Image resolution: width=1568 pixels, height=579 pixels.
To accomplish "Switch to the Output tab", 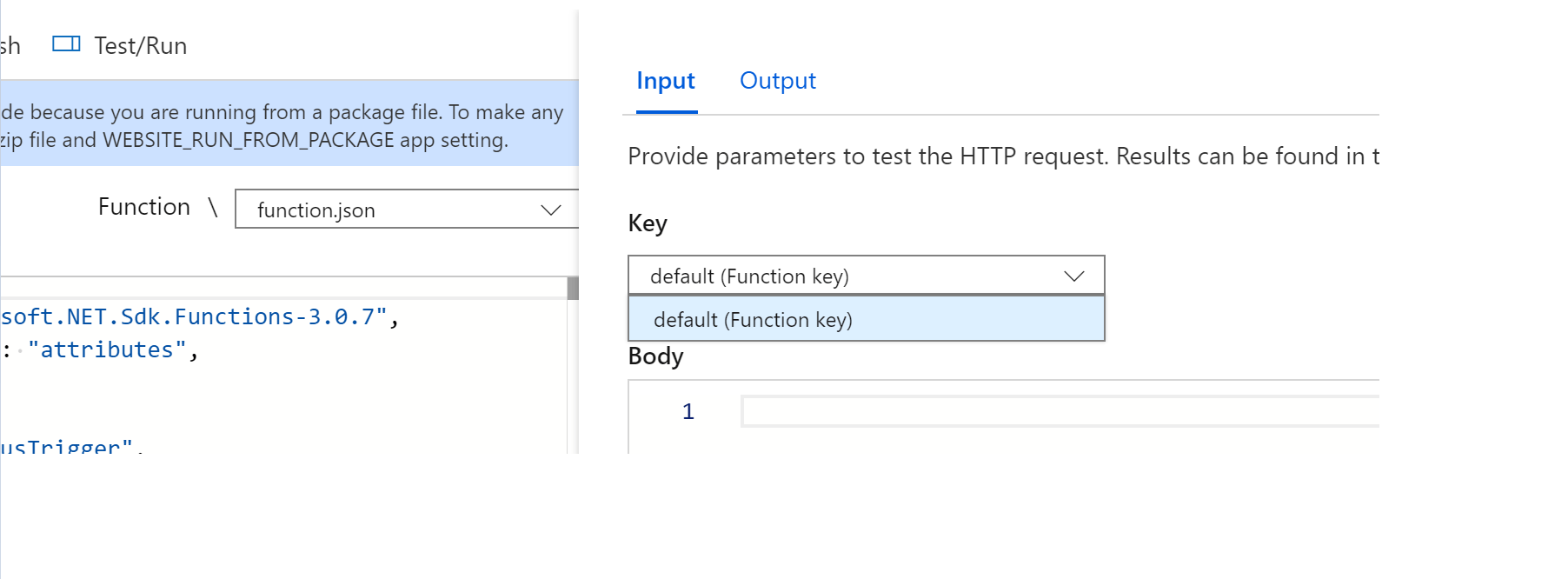I will click(x=777, y=80).
